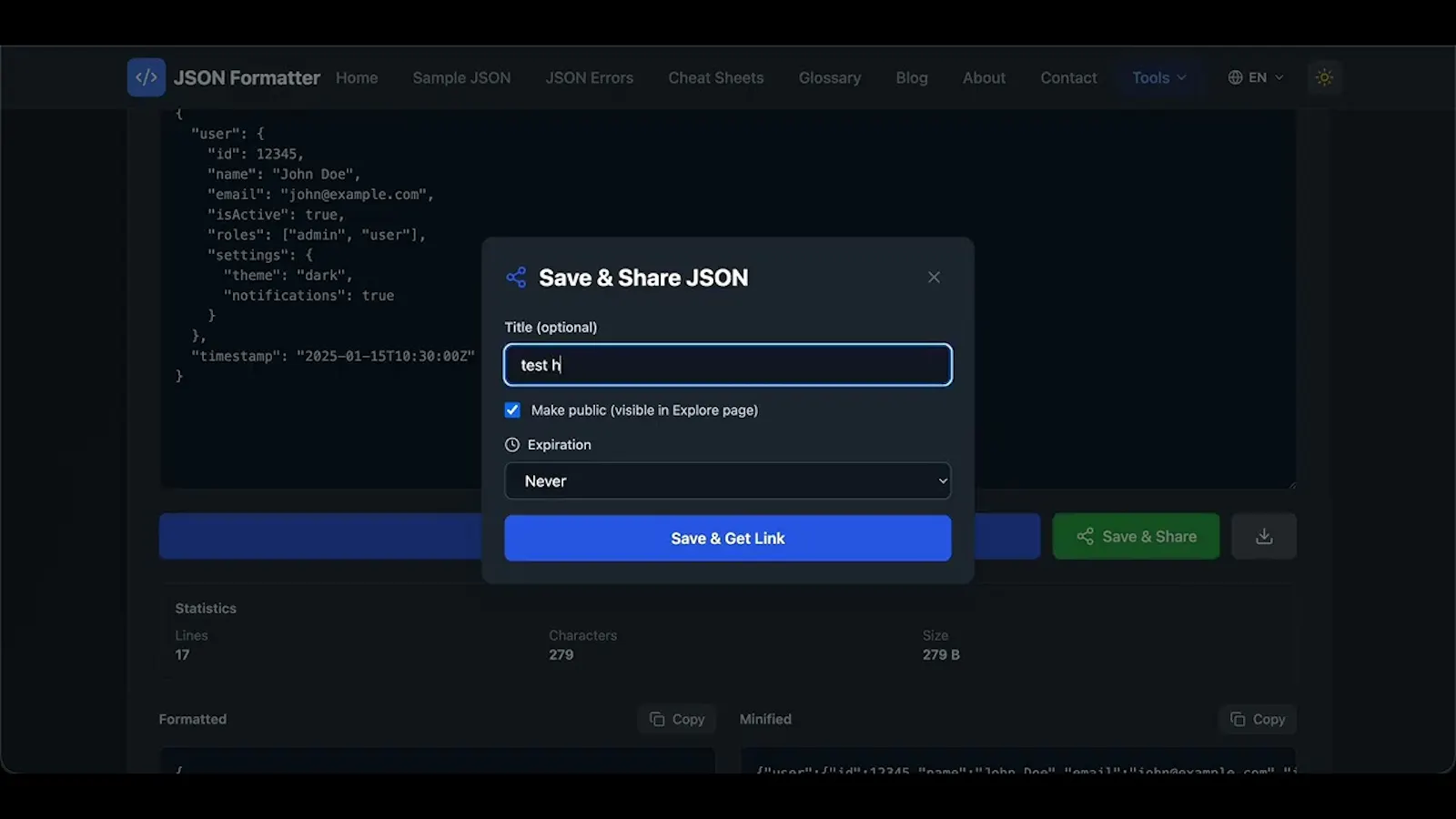Click the Size value 279 B
Image resolution: width=1456 pixels, height=819 pixels.
(941, 654)
